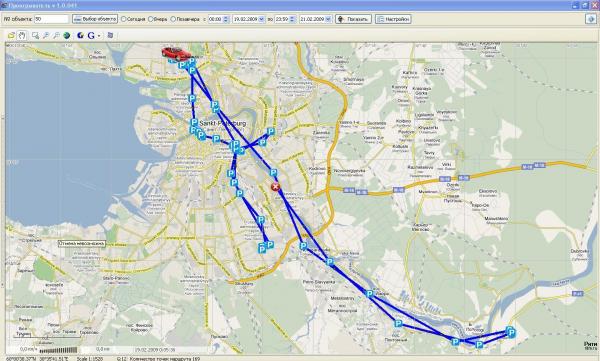
Task: Click the green globe map icon
Action: pyautogui.click(x=67, y=35)
